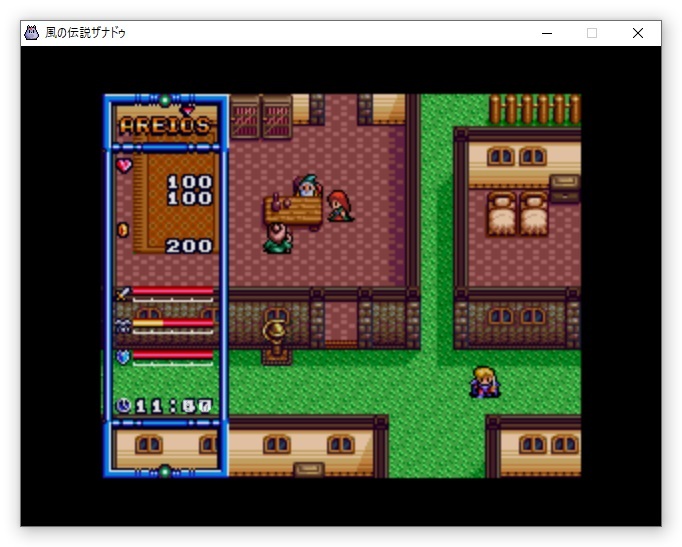Click the dresser beside the beds
682x547 pixels.
click(565, 188)
